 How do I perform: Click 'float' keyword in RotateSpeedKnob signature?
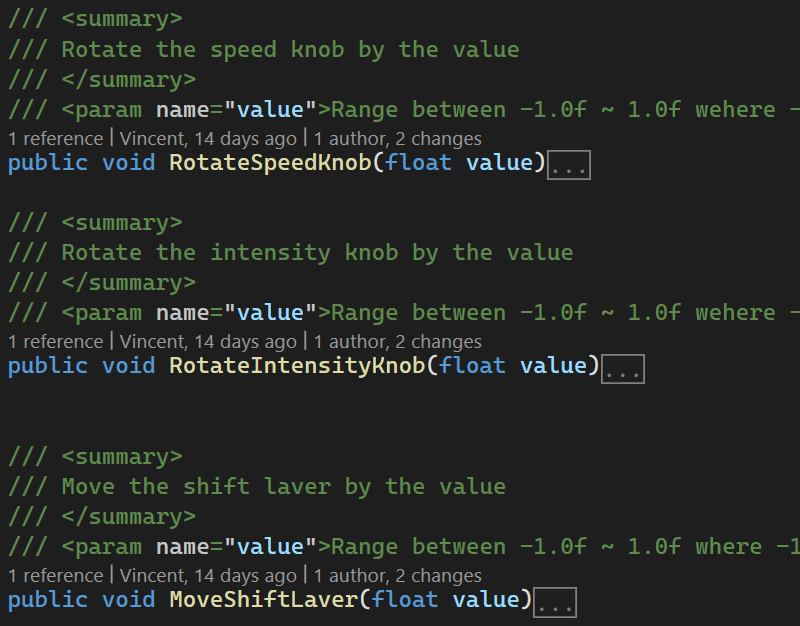pyautogui.click(x=418, y=163)
